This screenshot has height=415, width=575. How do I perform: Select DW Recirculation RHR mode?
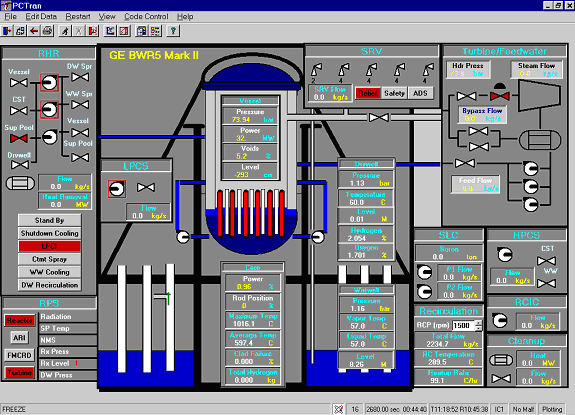(50, 285)
